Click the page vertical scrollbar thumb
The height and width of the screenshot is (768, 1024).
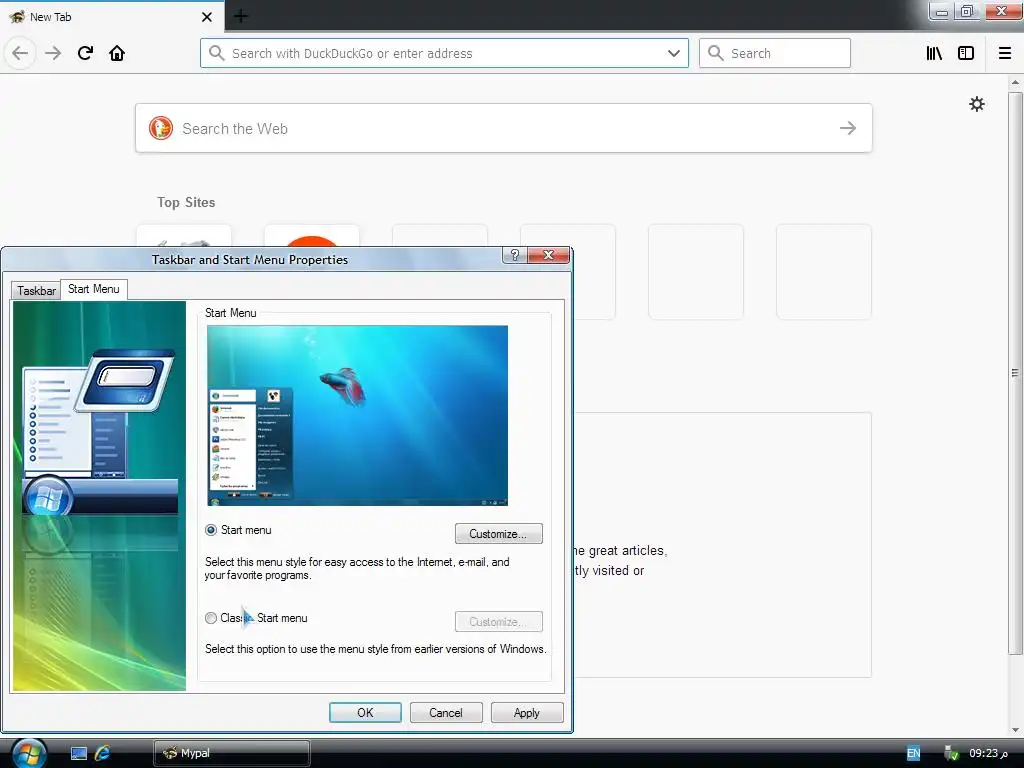pyautogui.click(x=1015, y=373)
